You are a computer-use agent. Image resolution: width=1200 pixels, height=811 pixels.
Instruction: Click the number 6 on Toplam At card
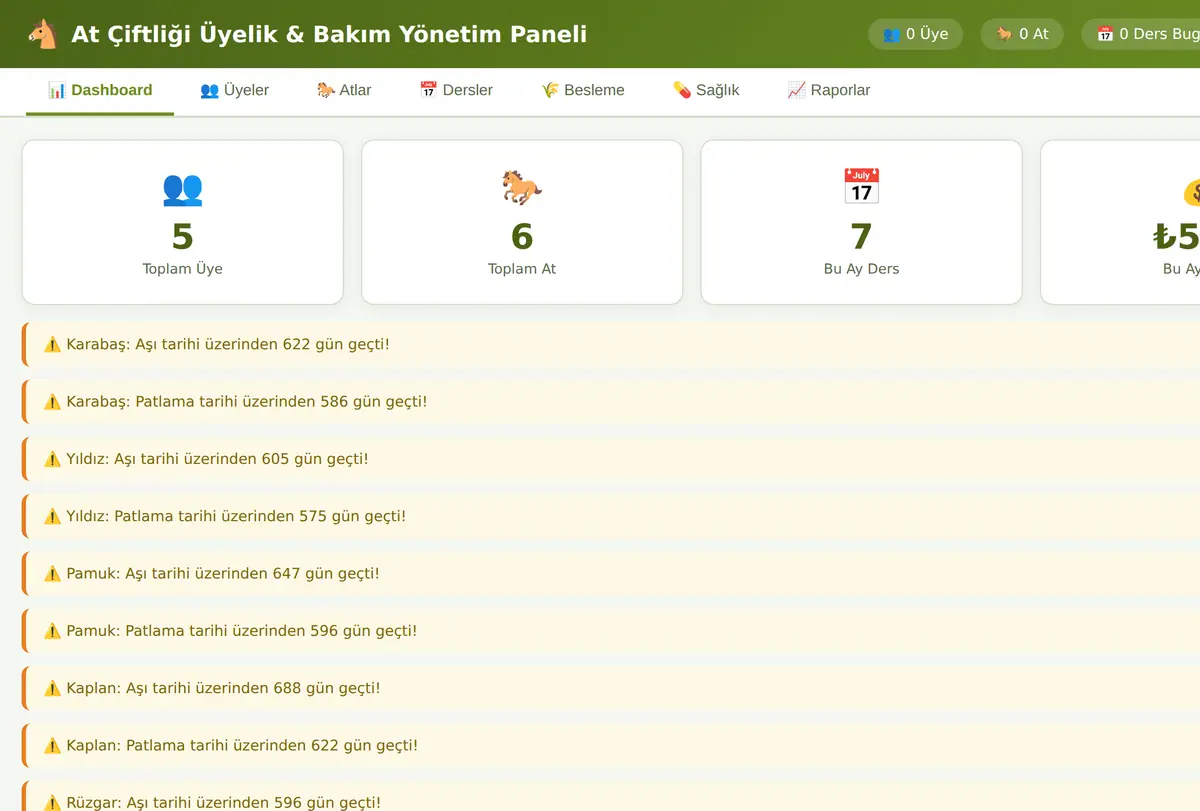522,237
